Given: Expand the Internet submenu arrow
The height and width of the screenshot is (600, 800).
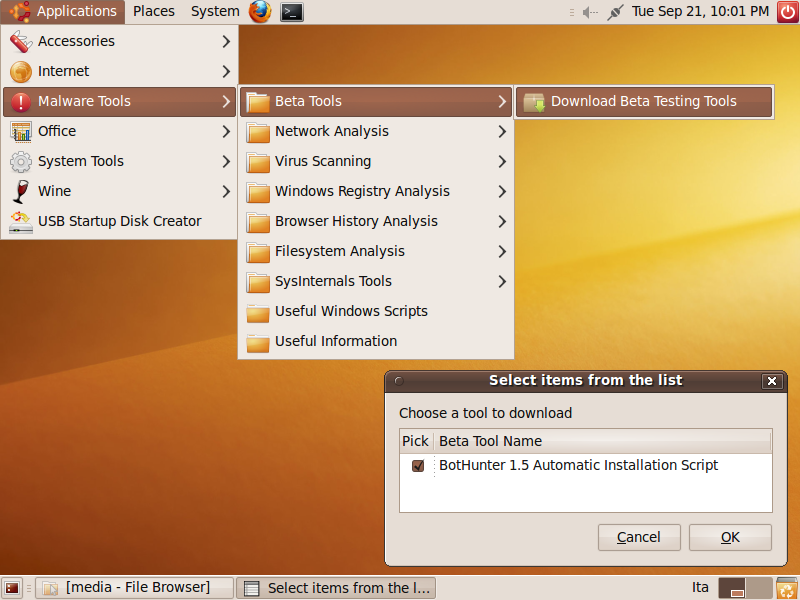Looking at the screenshot, I should pyautogui.click(x=226, y=71).
